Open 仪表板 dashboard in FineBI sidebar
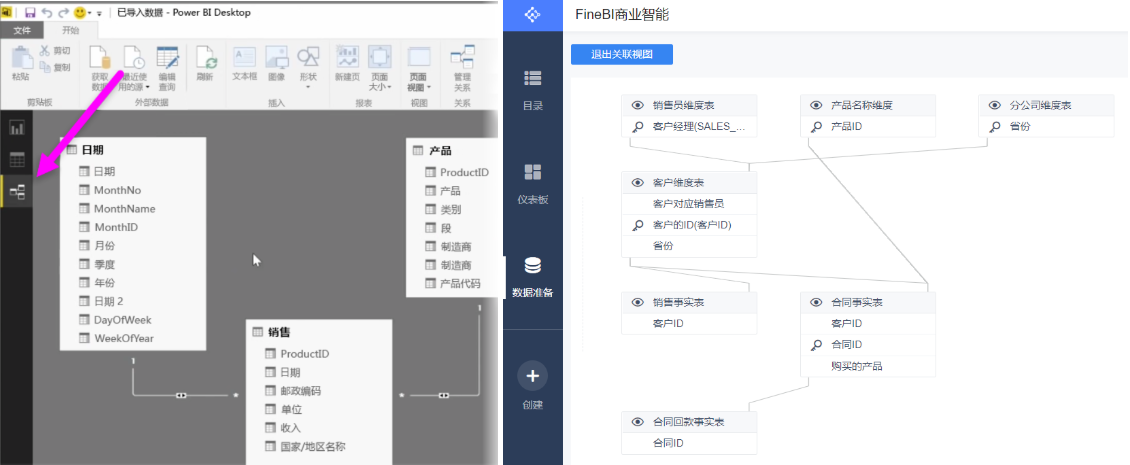The height and width of the screenshot is (465, 1130). (533, 183)
